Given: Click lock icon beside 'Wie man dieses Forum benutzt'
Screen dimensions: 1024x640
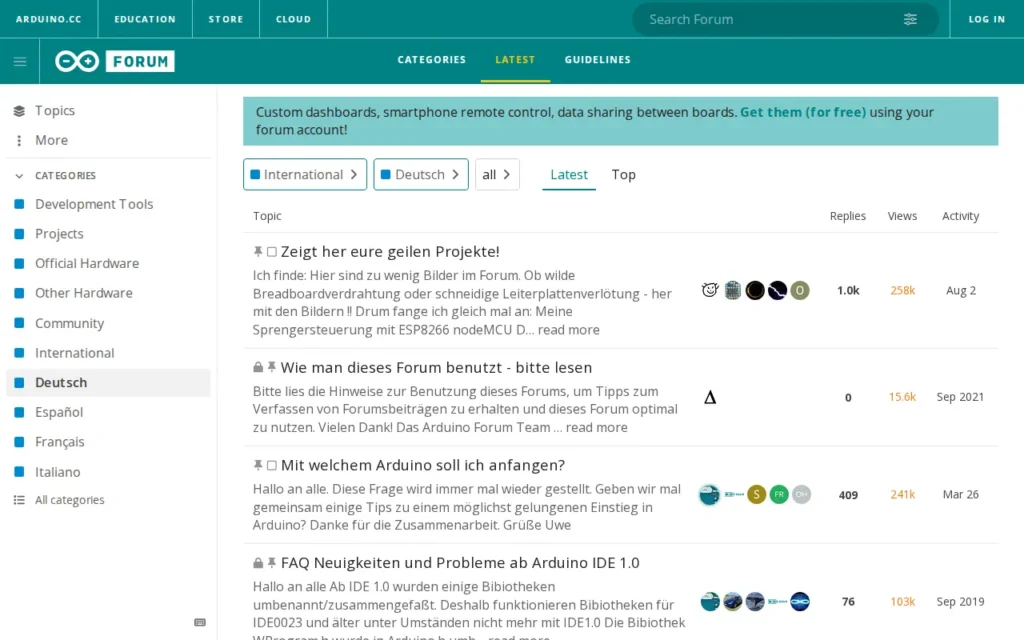Looking at the screenshot, I should (258, 368).
